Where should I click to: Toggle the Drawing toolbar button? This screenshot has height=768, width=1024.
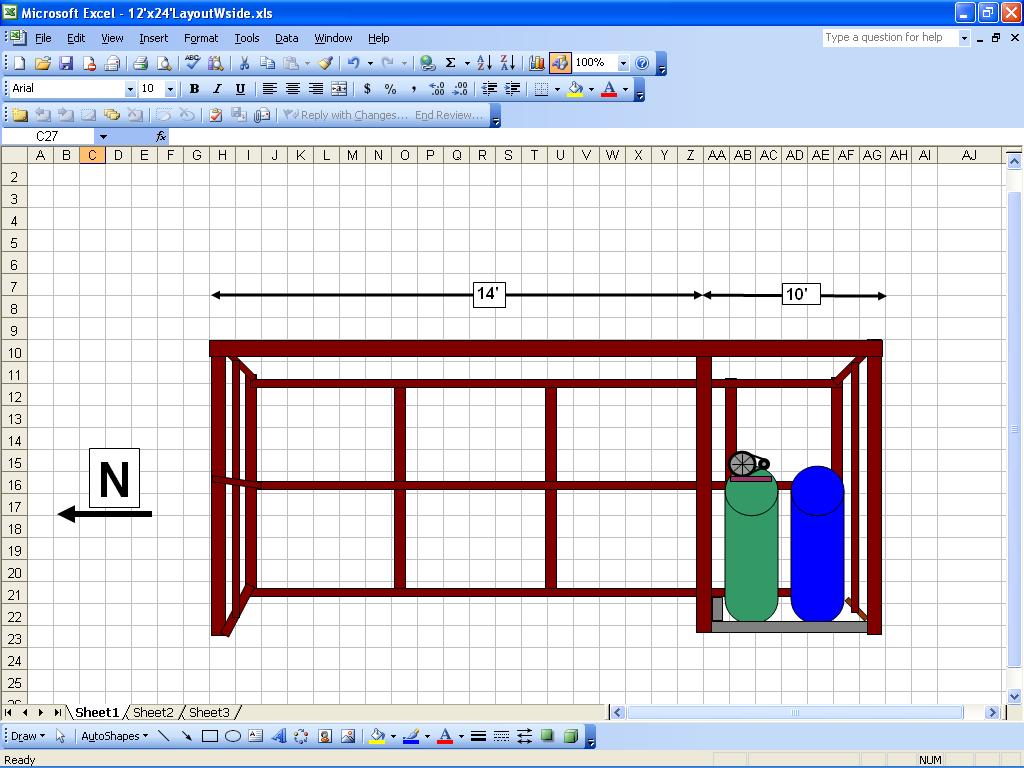(560, 63)
